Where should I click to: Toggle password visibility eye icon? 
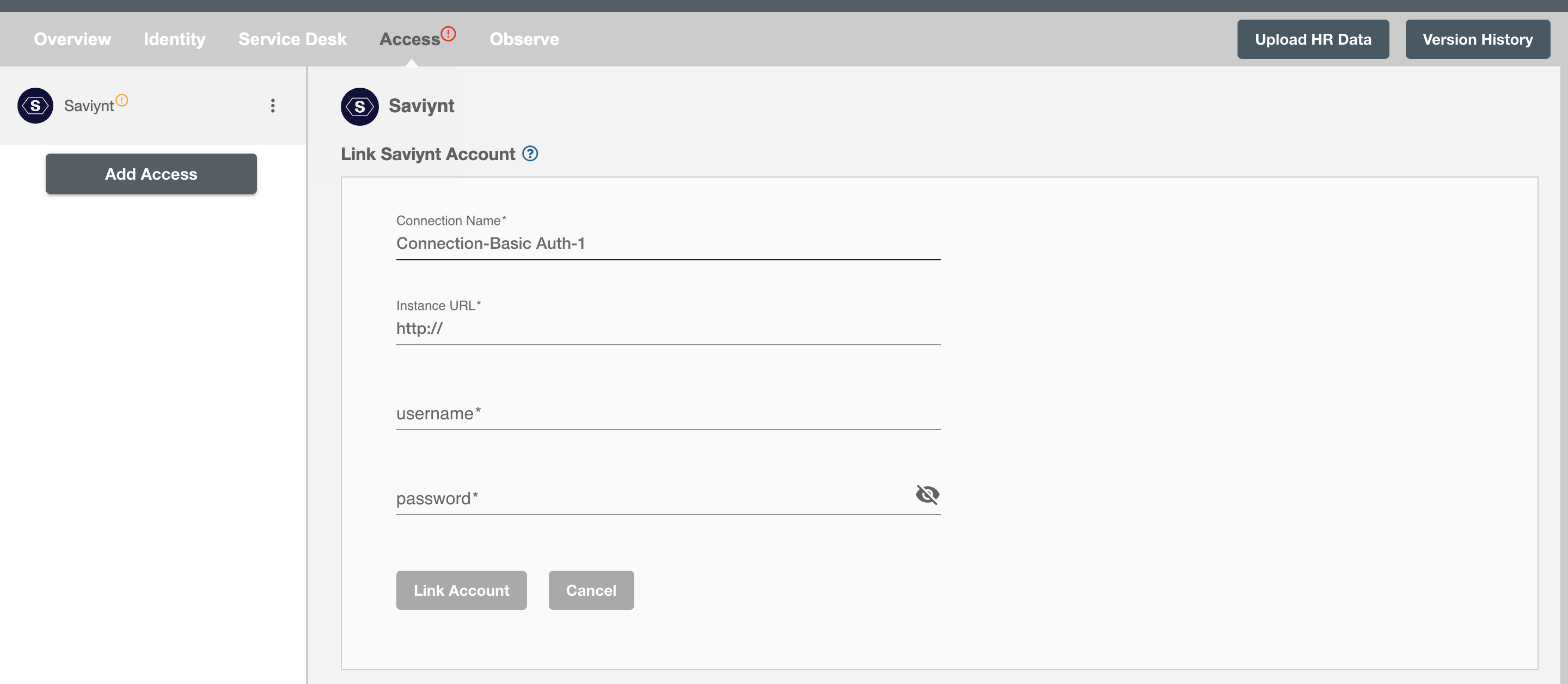pos(927,494)
